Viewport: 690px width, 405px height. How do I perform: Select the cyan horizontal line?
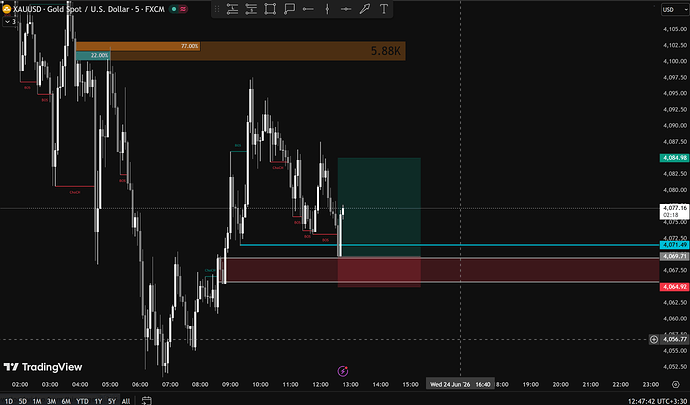pyautogui.click(x=449, y=245)
